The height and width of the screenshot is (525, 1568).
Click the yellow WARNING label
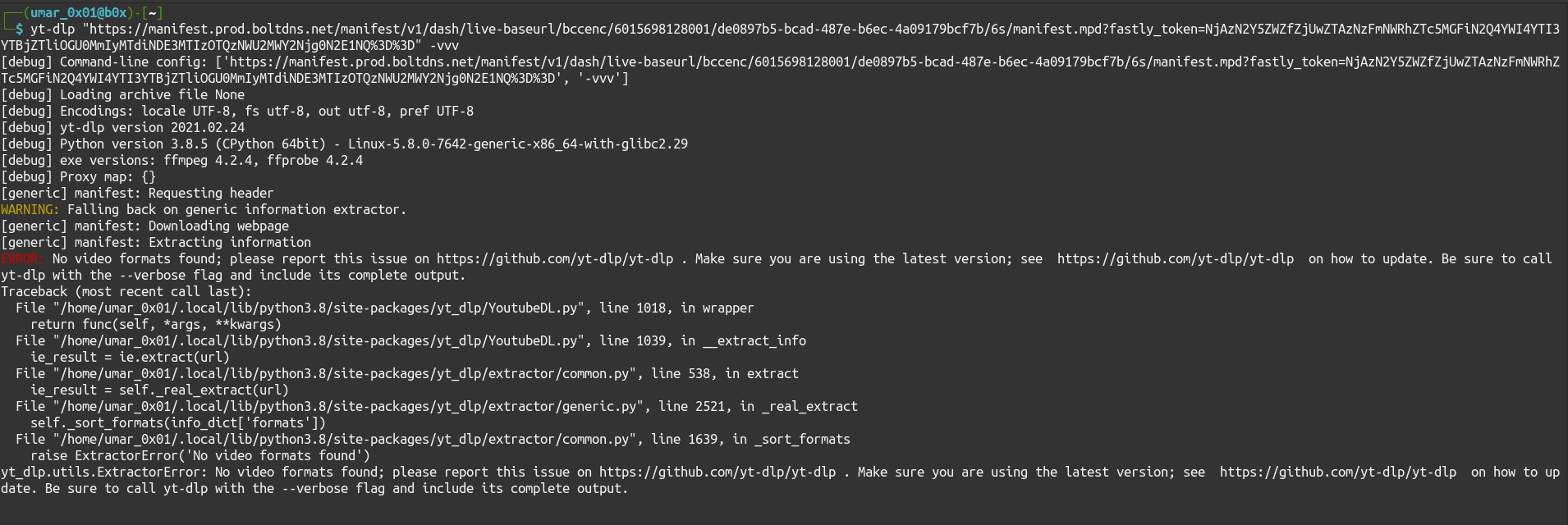[x=30, y=210]
